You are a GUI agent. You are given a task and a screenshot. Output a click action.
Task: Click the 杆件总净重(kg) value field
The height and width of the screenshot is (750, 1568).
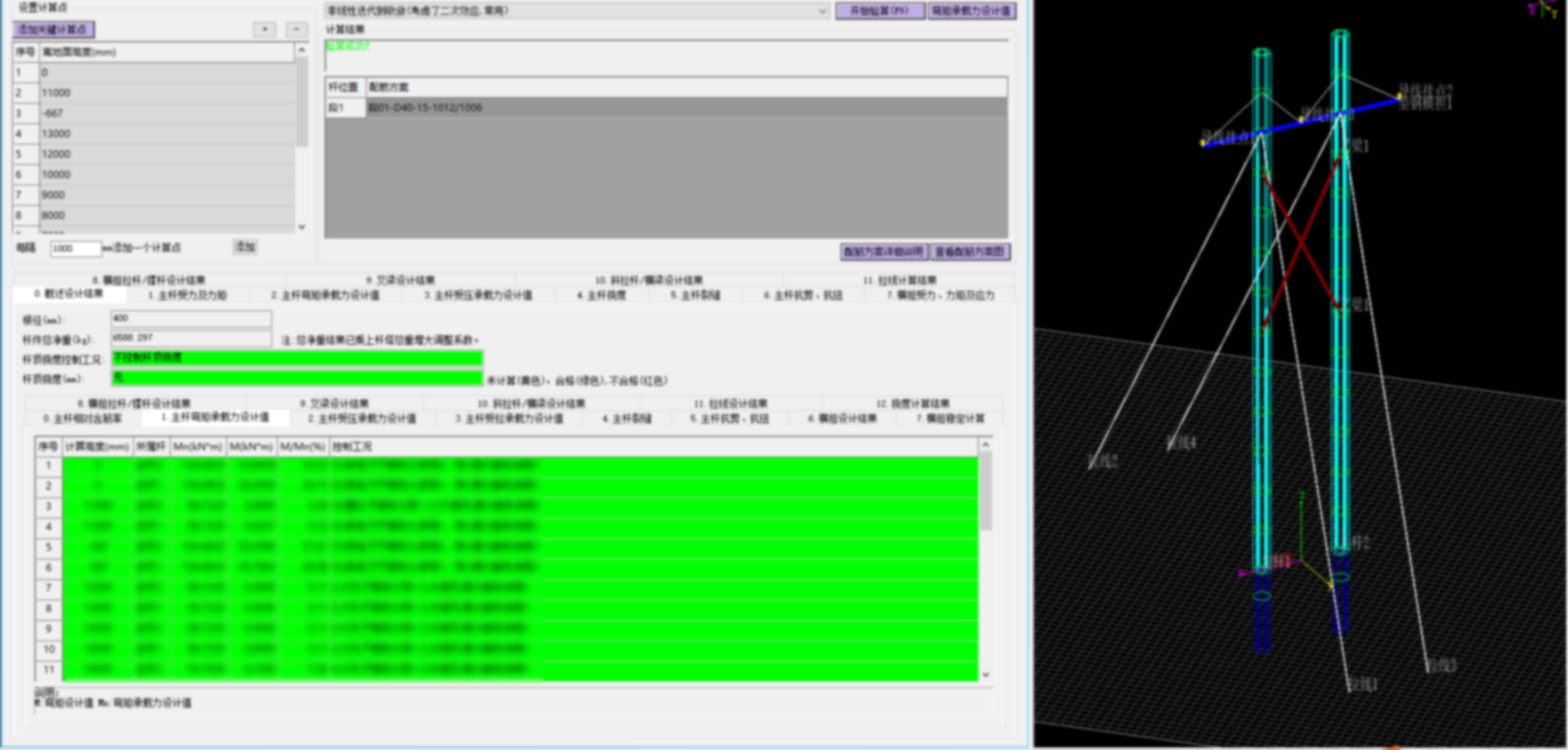pyautogui.click(x=191, y=337)
